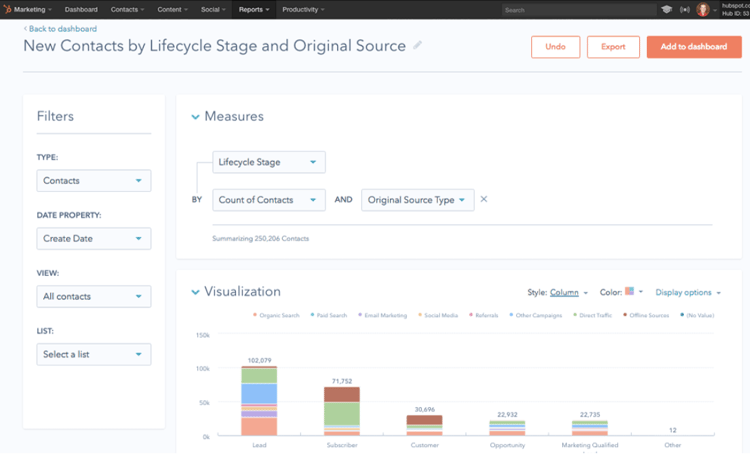
Task: Click the Add to dashboard button
Action: 693,47
